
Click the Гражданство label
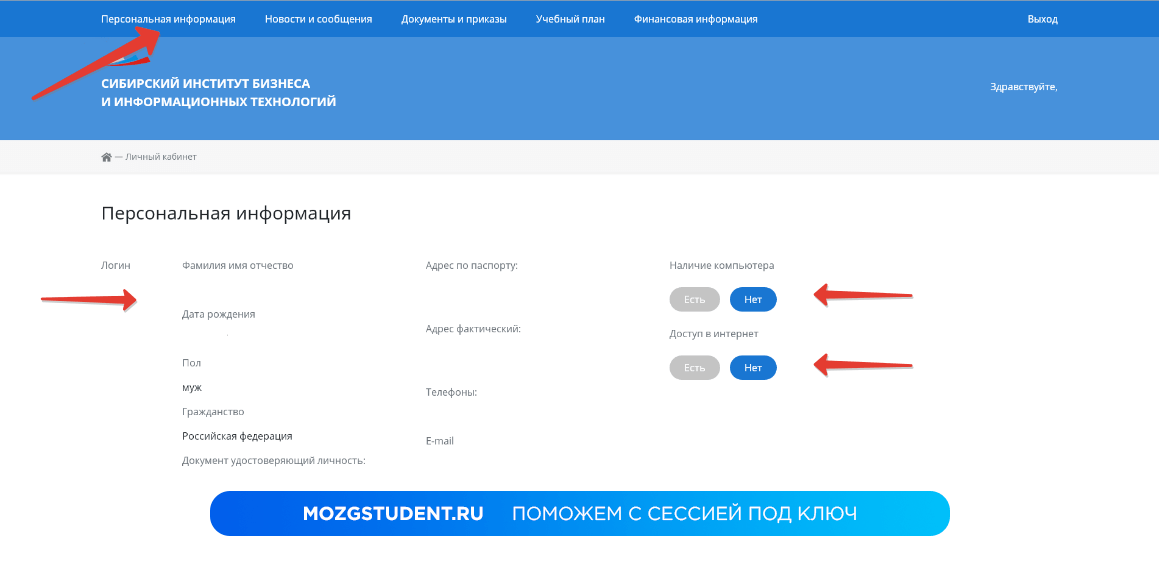tap(213, 412)
